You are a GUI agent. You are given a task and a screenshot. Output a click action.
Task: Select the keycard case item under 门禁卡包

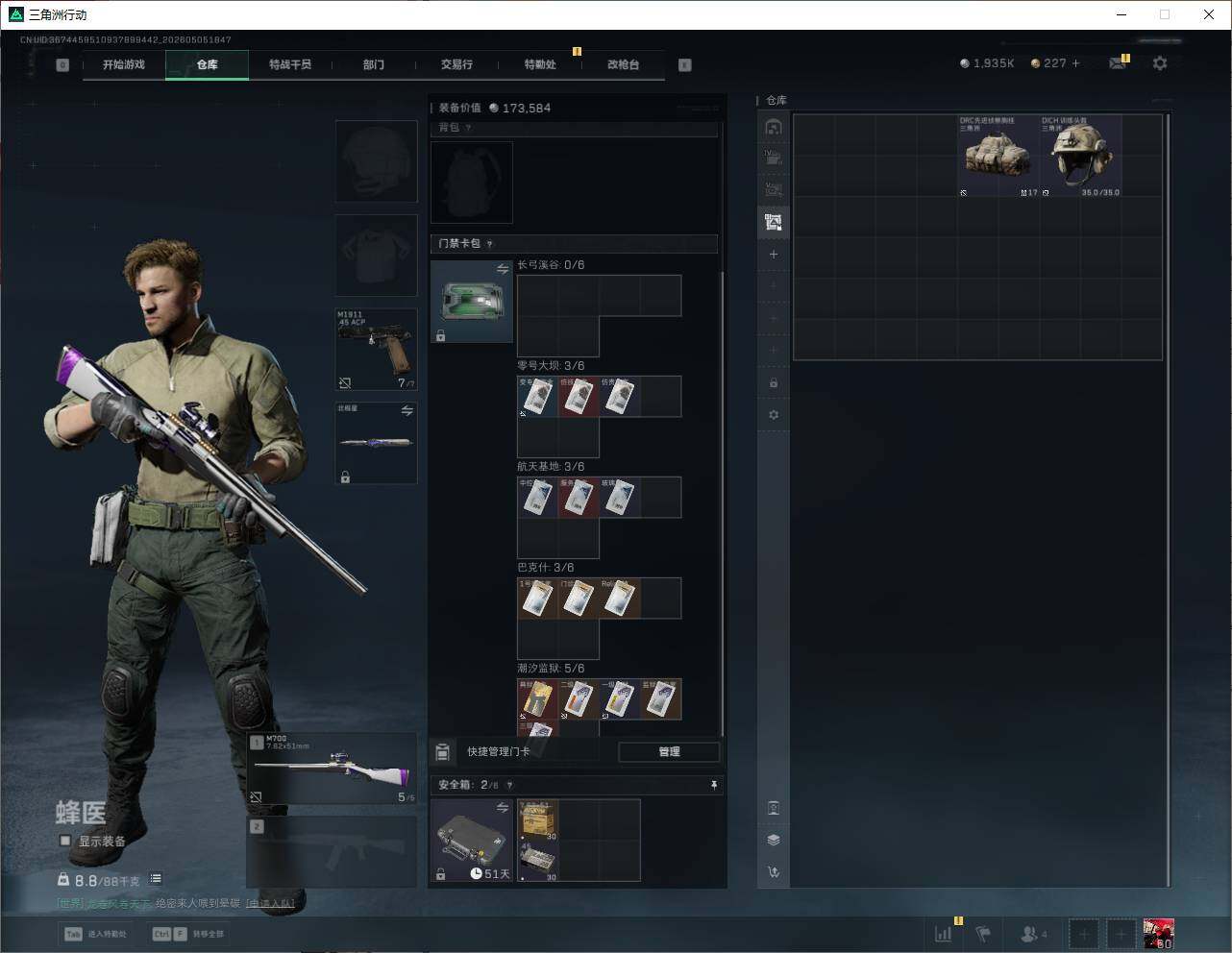(x=472, y=302)
